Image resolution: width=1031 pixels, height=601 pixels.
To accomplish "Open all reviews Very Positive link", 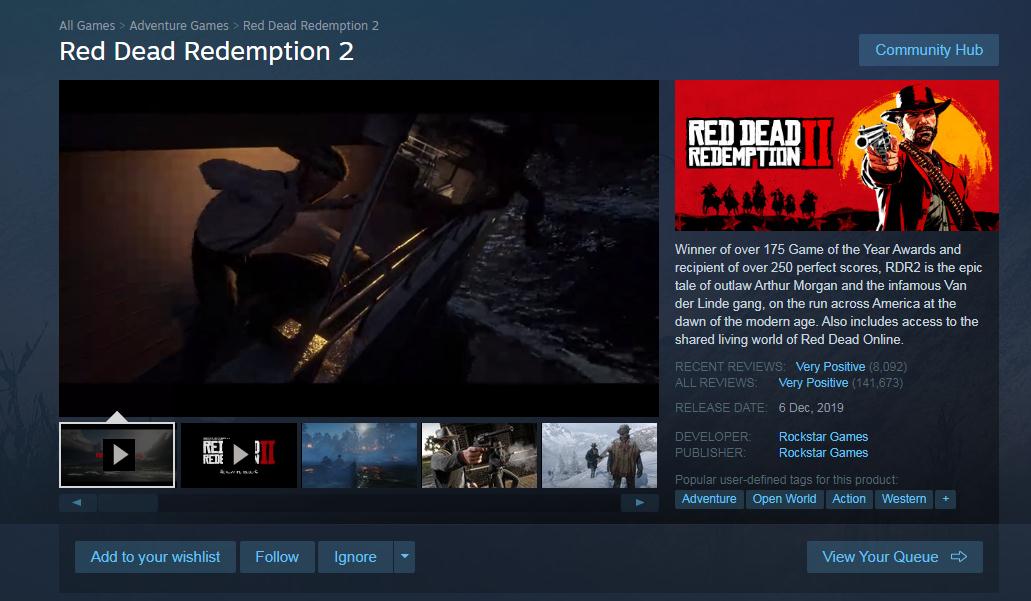I will (813, 383).
